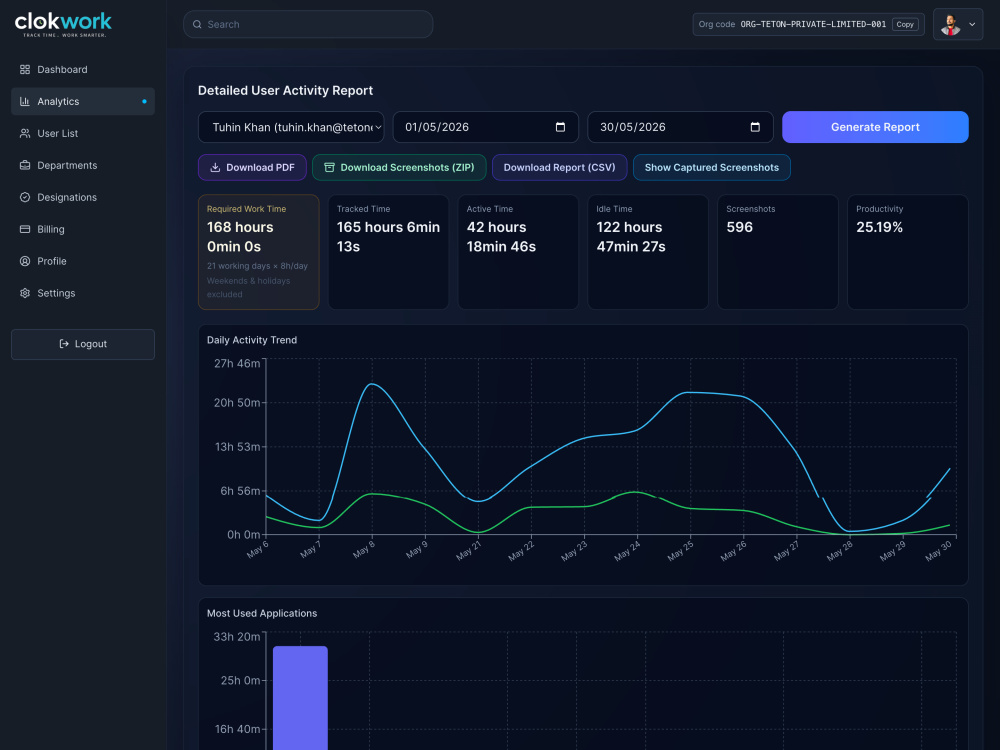Click the May 8 axis label

364,549
